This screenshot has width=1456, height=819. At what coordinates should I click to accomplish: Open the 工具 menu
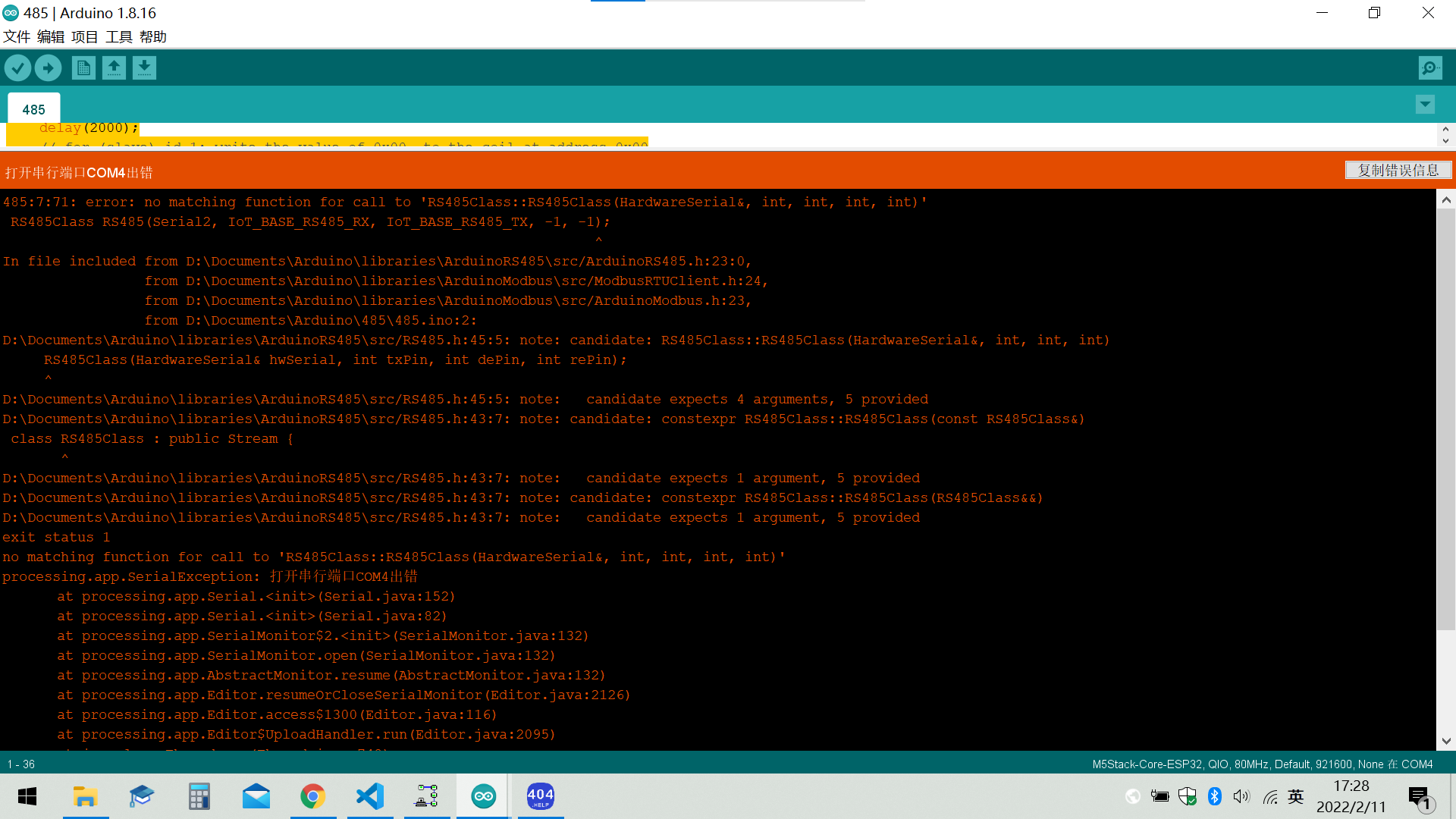click(x=118, y=36)
